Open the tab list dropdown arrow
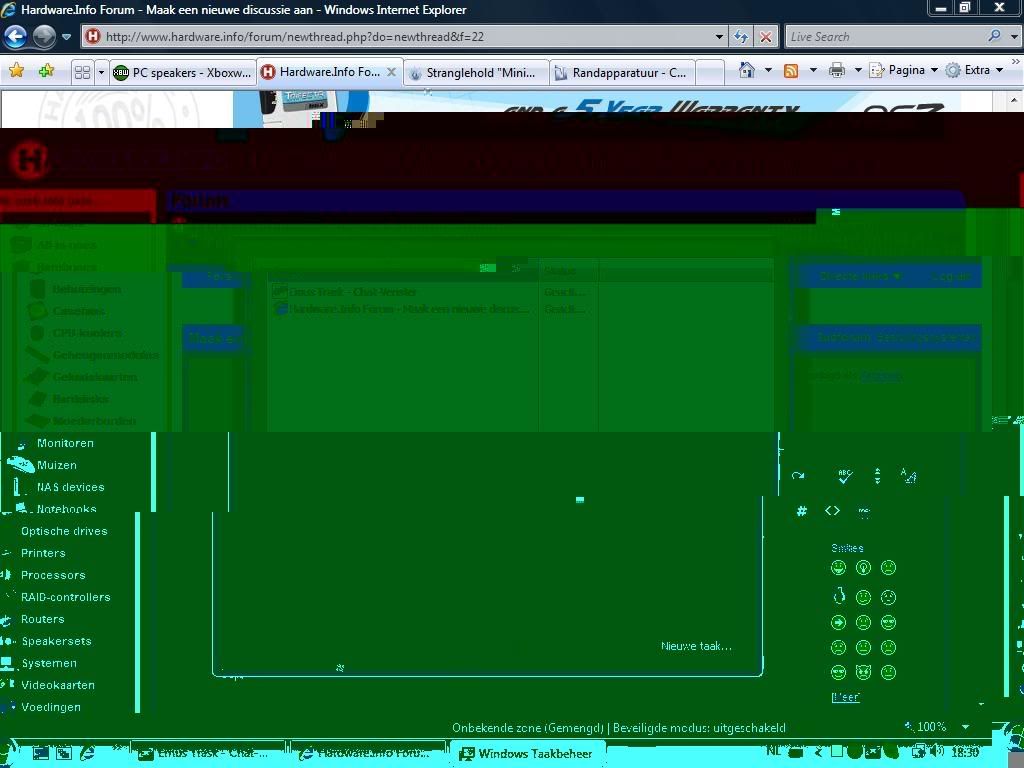 101,72
